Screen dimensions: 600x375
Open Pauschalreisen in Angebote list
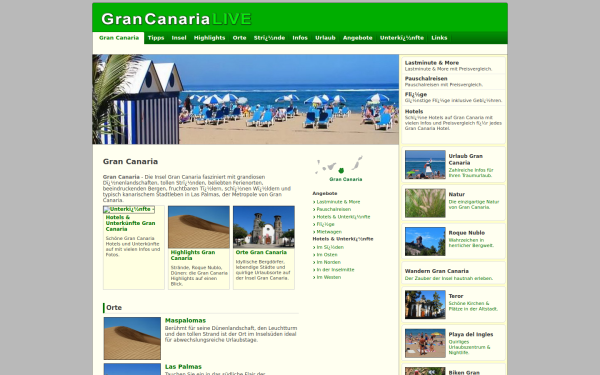coord(334,209)
